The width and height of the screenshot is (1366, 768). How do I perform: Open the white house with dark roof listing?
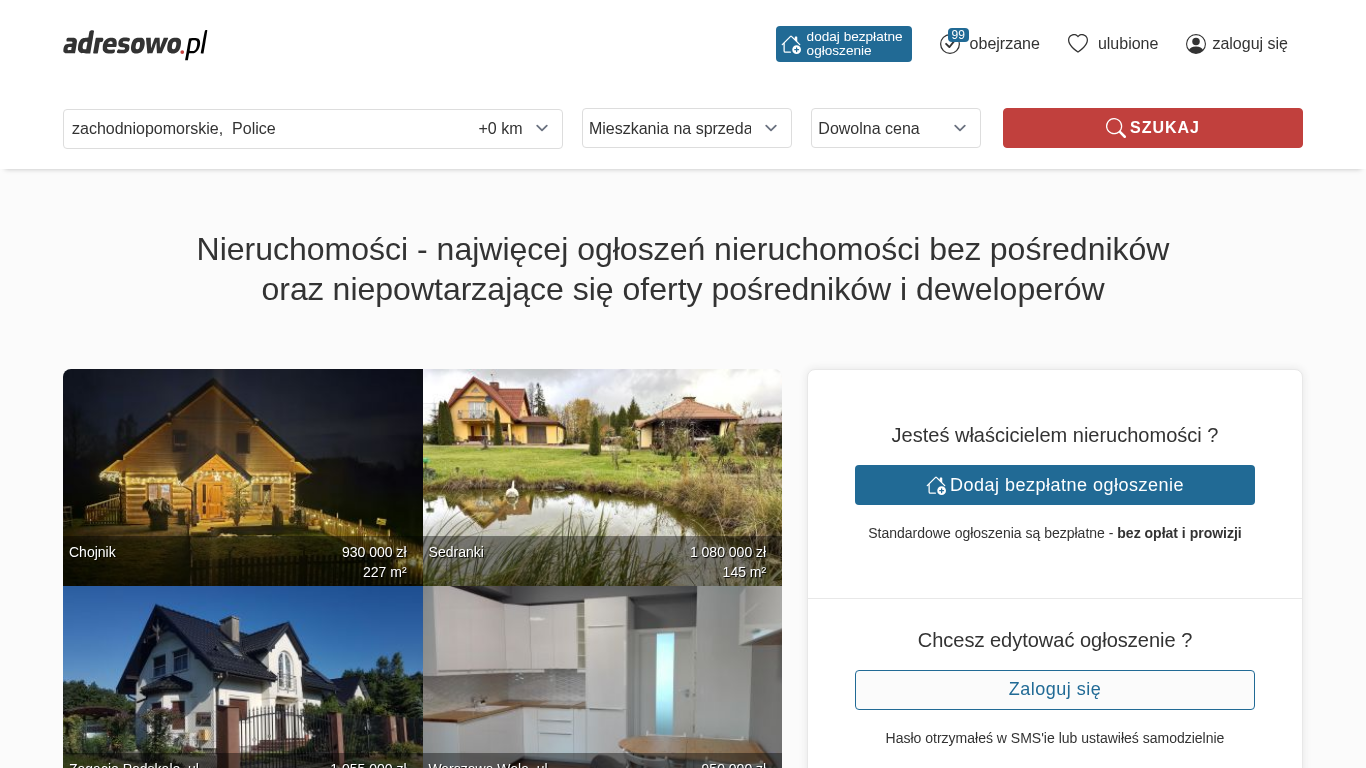point(242,680)
